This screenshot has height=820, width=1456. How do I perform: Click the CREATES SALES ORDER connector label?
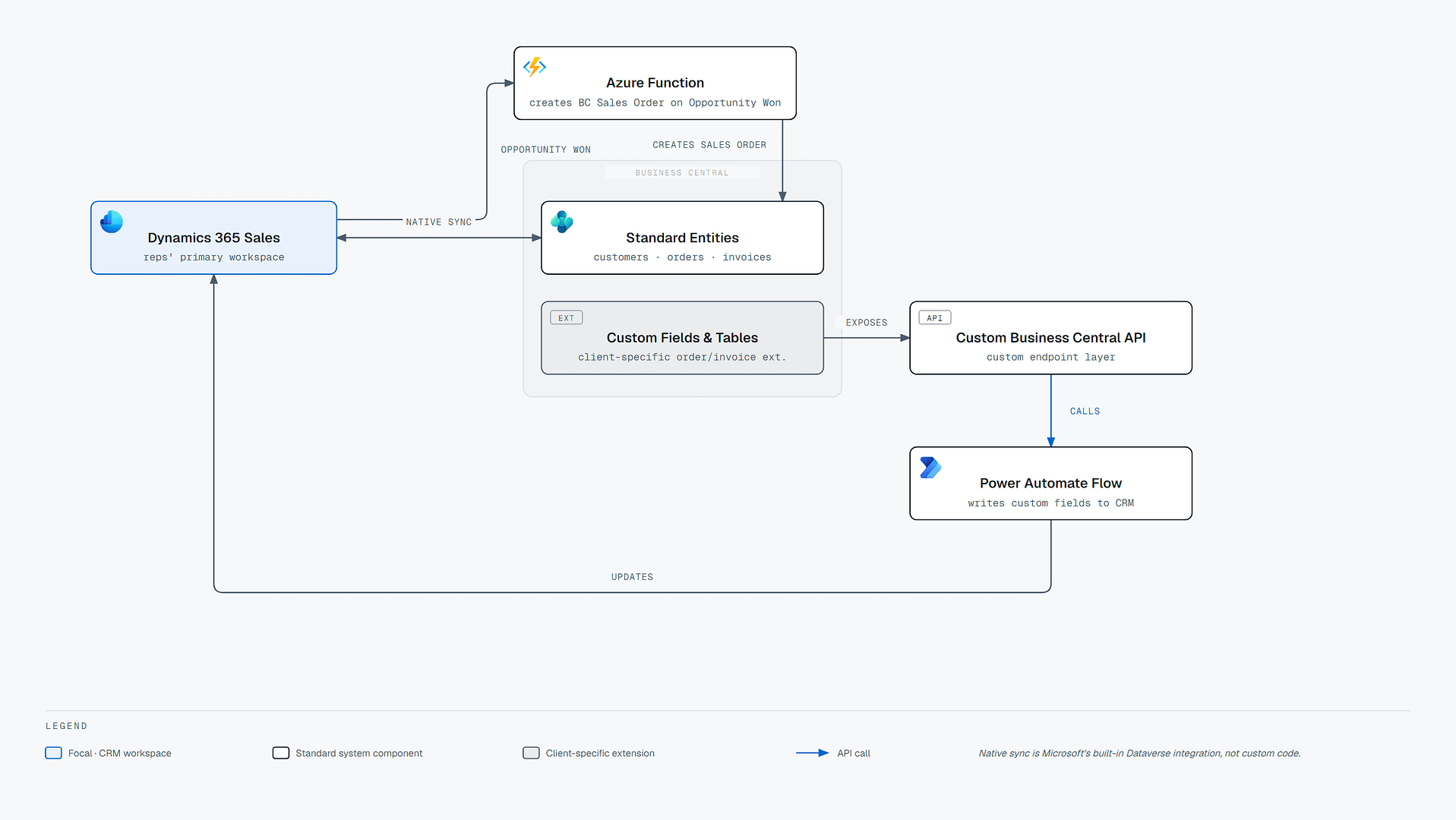coord(709,145)
